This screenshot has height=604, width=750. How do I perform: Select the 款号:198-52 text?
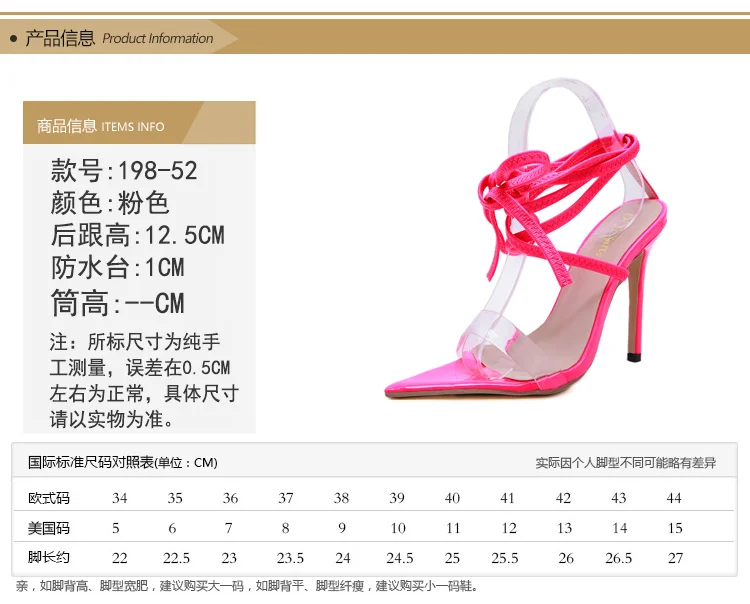[x=124, y=170]
